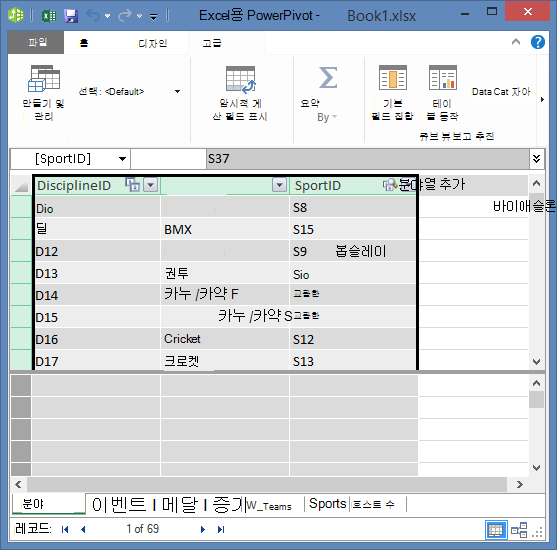
Task: Click the data grid scroll up arrow
Action: (x=536, y=184)
